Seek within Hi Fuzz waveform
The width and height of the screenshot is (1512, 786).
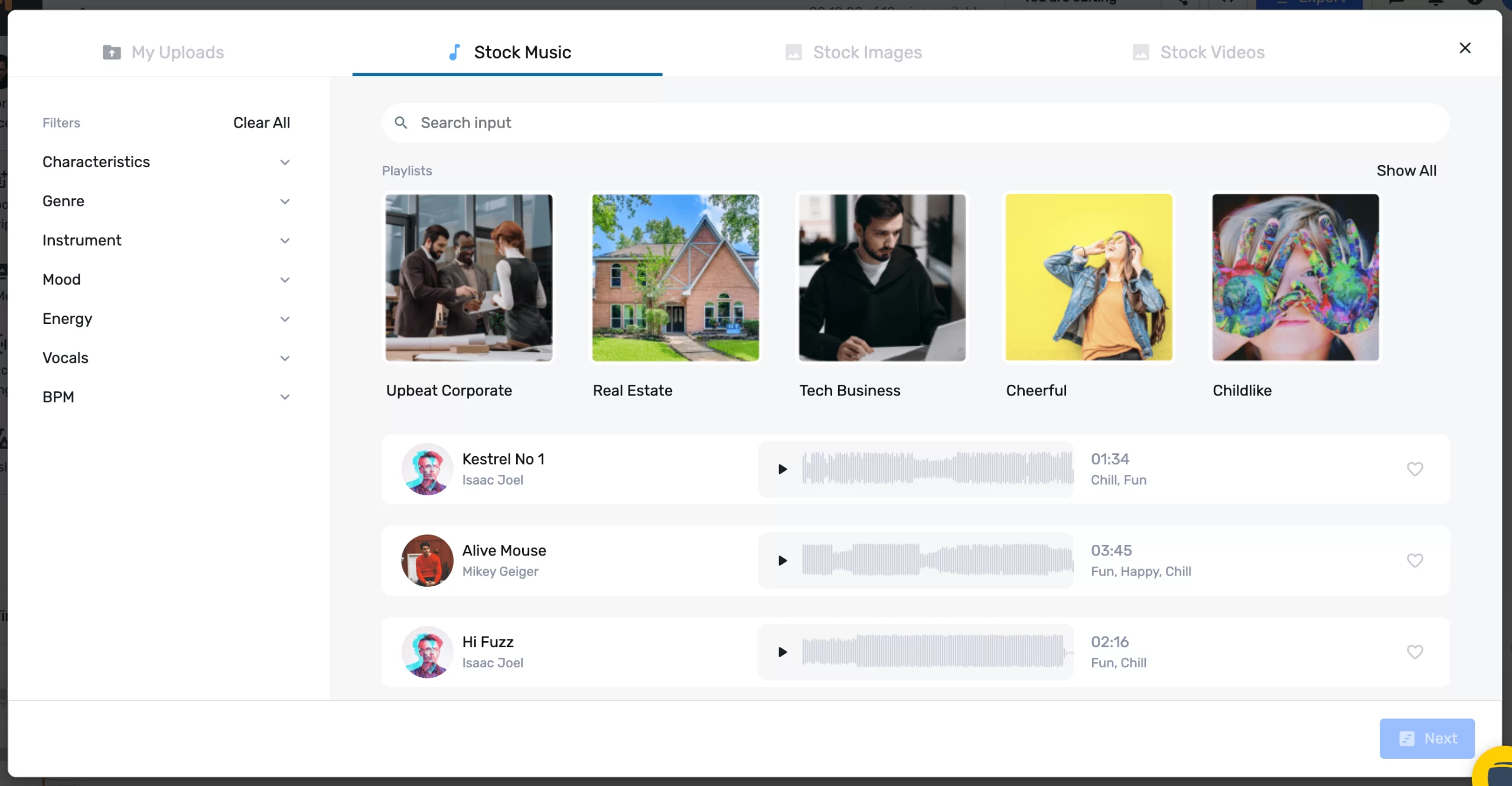pos(937,652)
